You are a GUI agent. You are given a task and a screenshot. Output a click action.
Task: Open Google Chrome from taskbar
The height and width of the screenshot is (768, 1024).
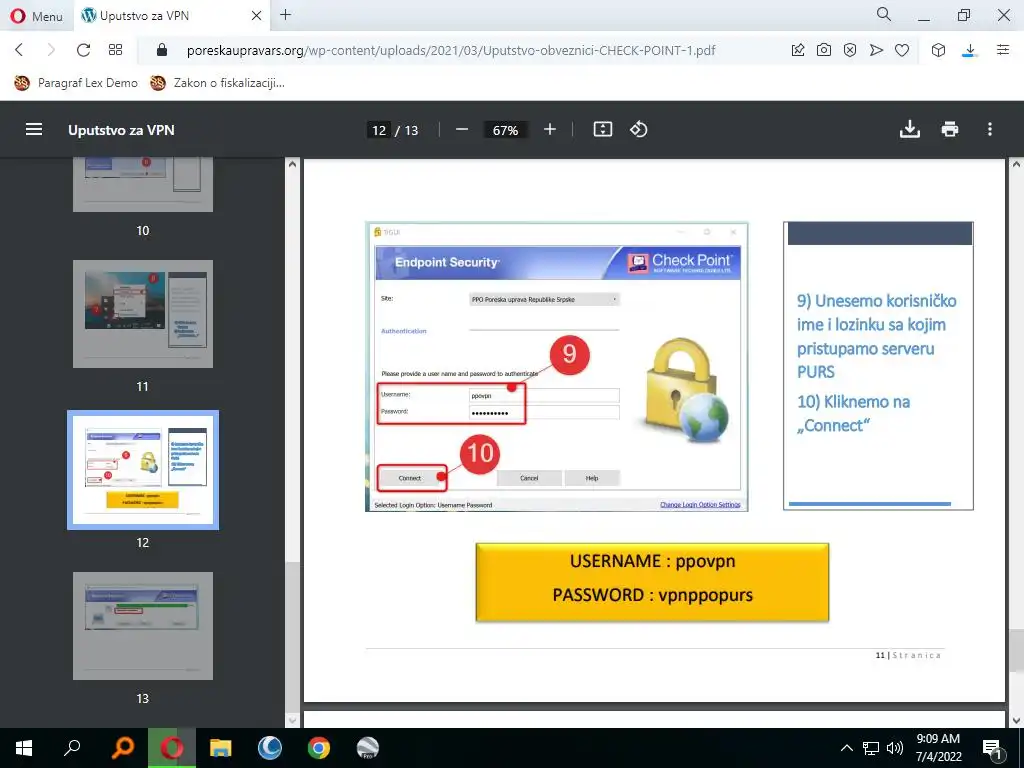click(319, 748)
